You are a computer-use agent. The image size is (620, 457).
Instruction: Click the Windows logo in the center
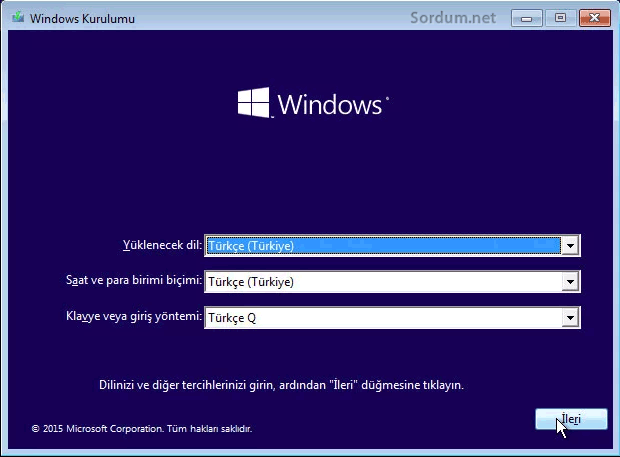[x=313, y=103]
